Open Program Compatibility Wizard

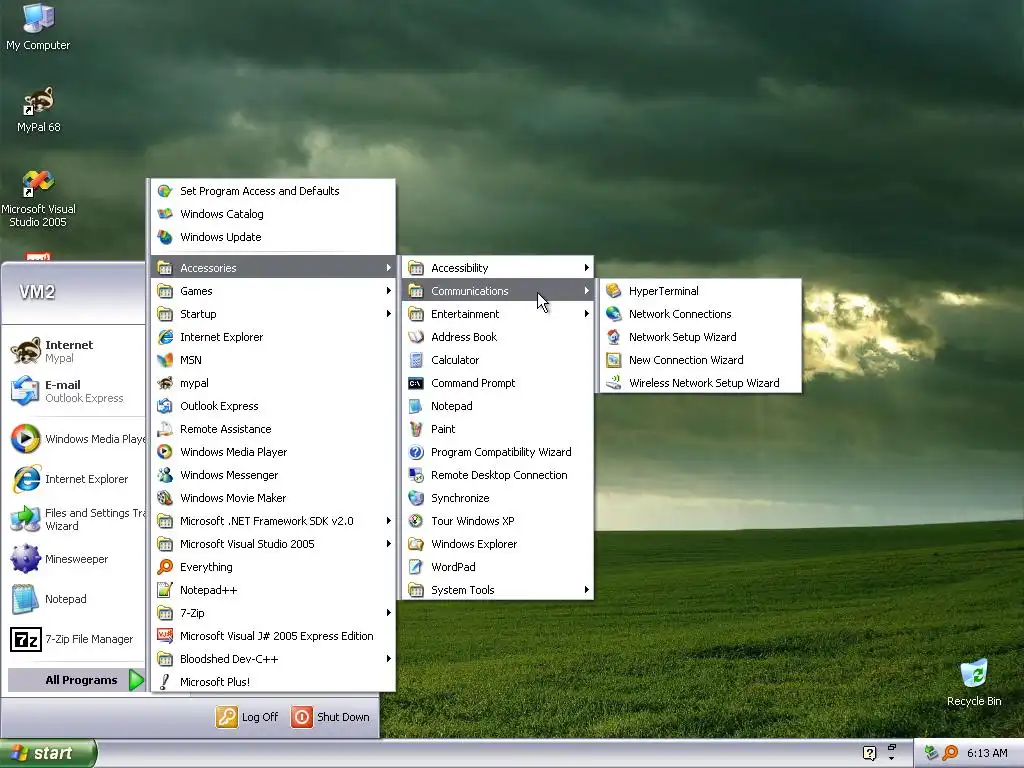[497, 452]
